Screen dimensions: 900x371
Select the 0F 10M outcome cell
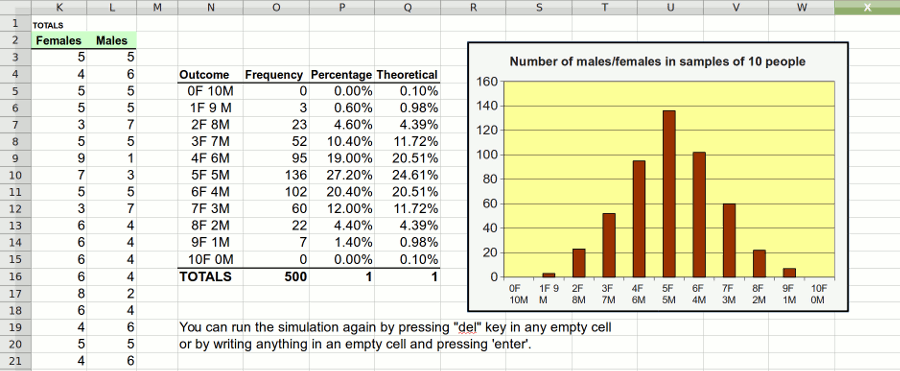coord(210,91)
